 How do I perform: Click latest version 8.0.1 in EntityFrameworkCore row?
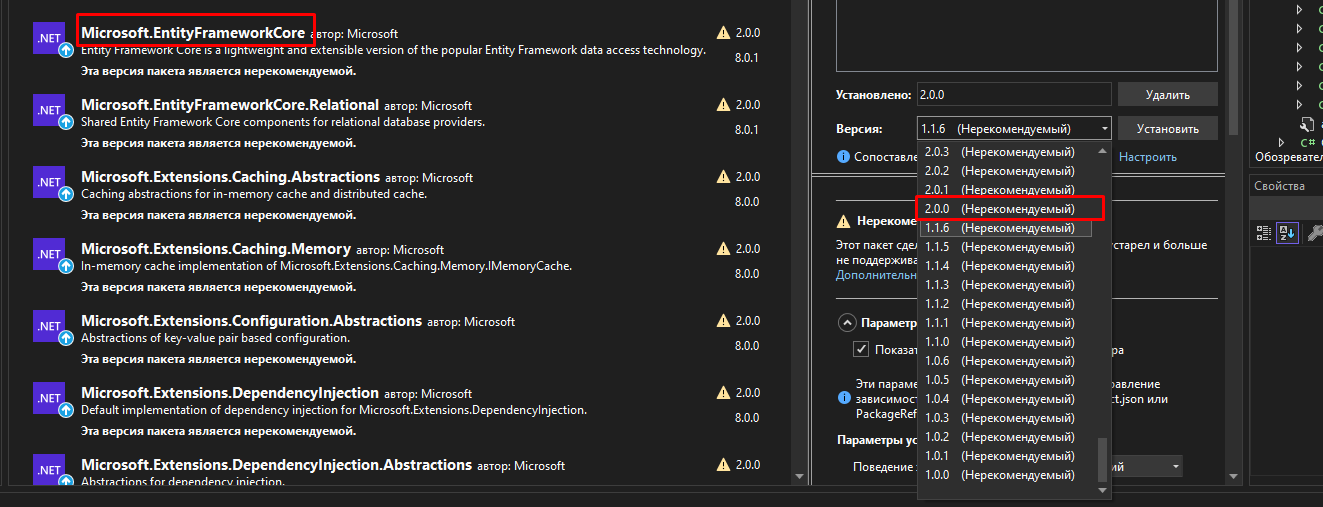[747, 58]
